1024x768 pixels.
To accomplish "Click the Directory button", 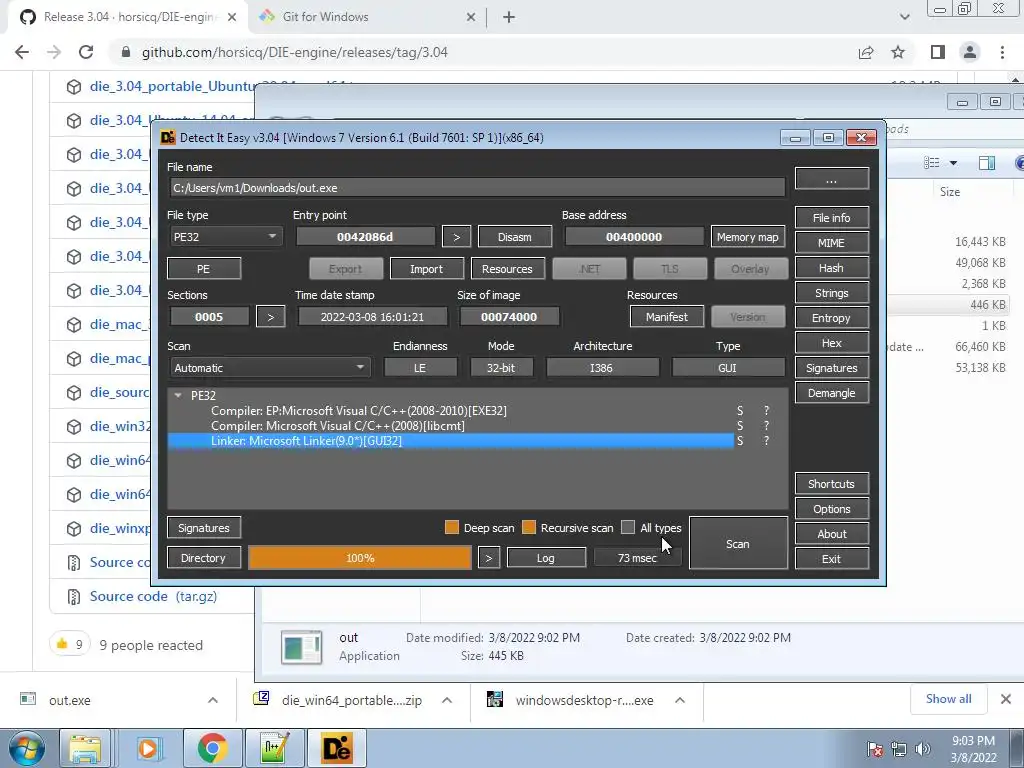I will (203, 558).
